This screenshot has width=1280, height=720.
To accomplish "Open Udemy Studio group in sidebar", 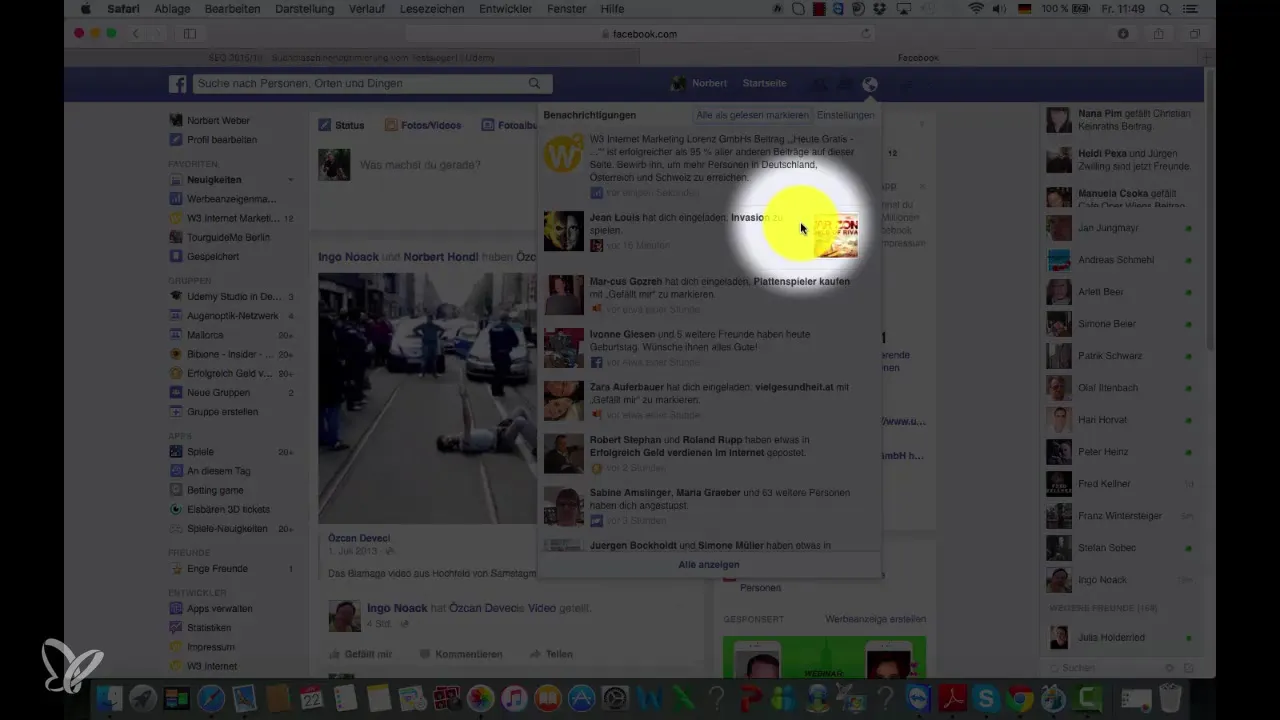I will [232, 297].
